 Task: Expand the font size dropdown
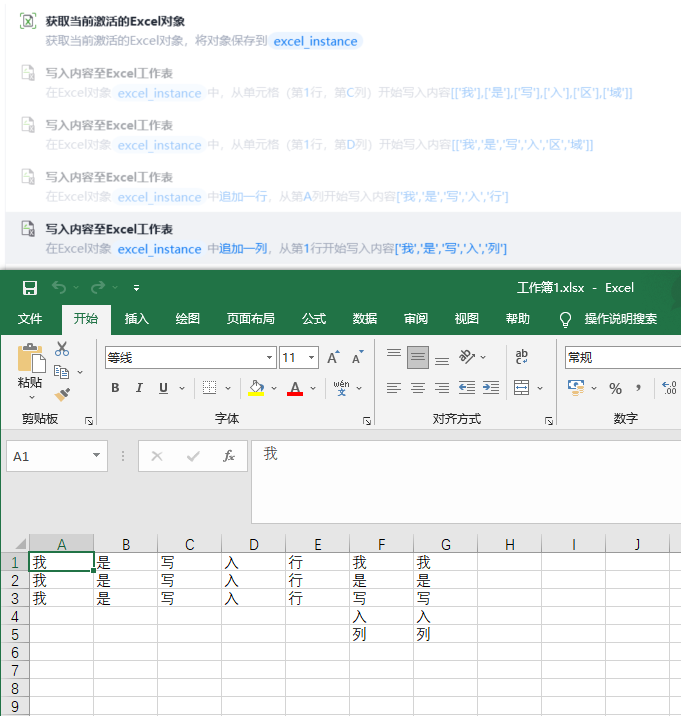[312, 358]
